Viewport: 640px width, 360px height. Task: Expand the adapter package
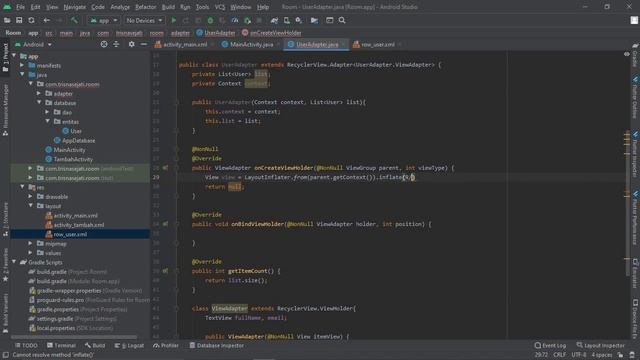point(39,93)
